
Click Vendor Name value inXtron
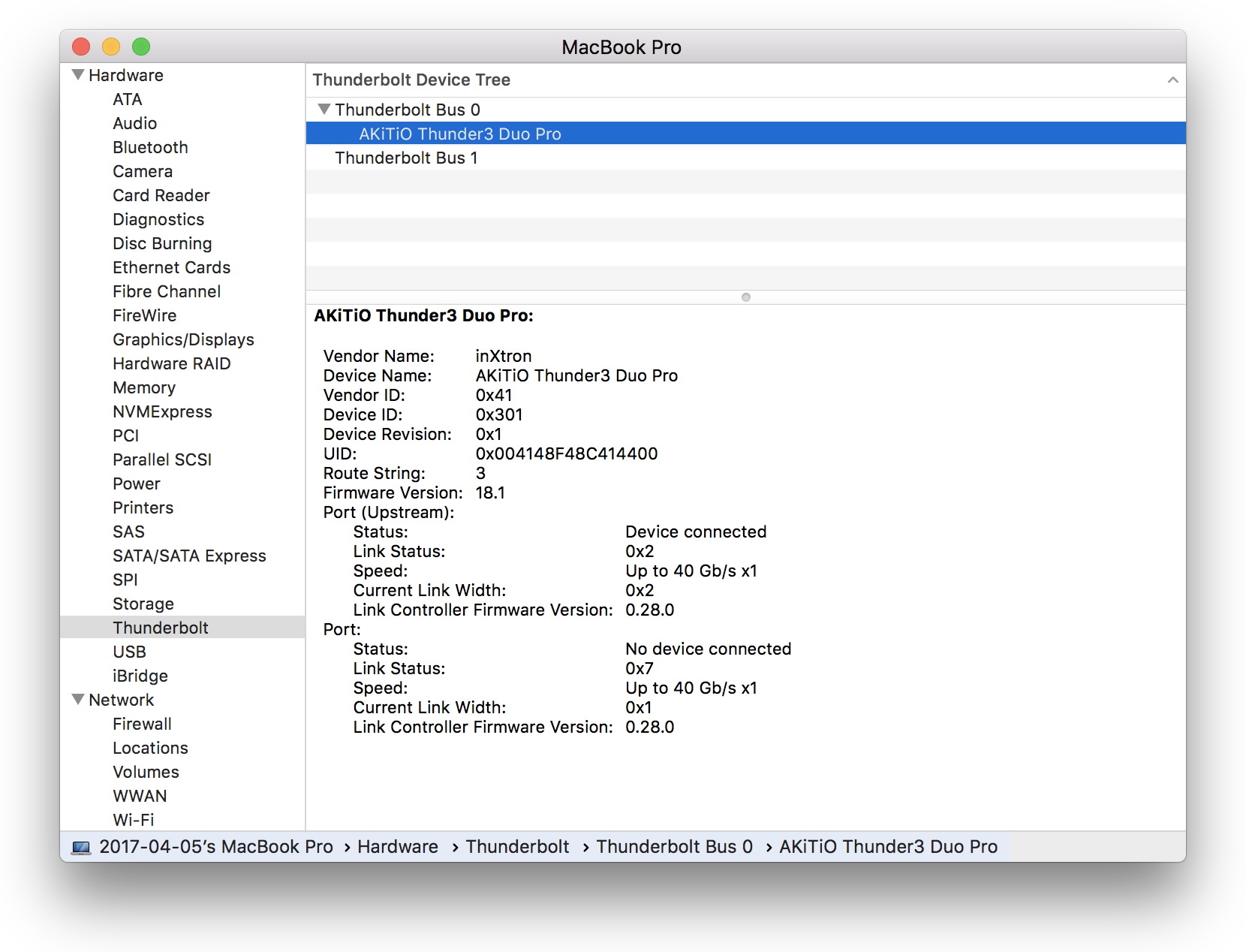[x=504, y=356]
